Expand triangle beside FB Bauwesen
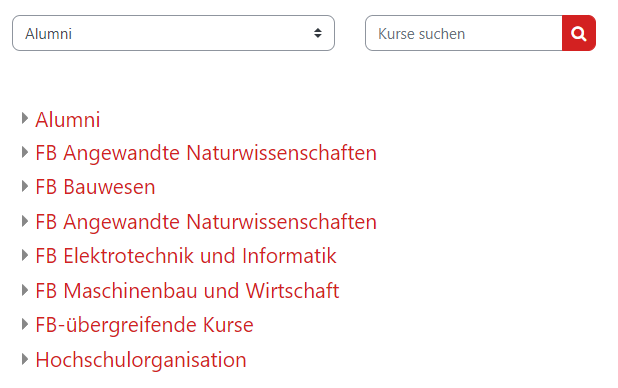Image resolution: width=618 pixels, height=388 pixels. tap(25, 186)
